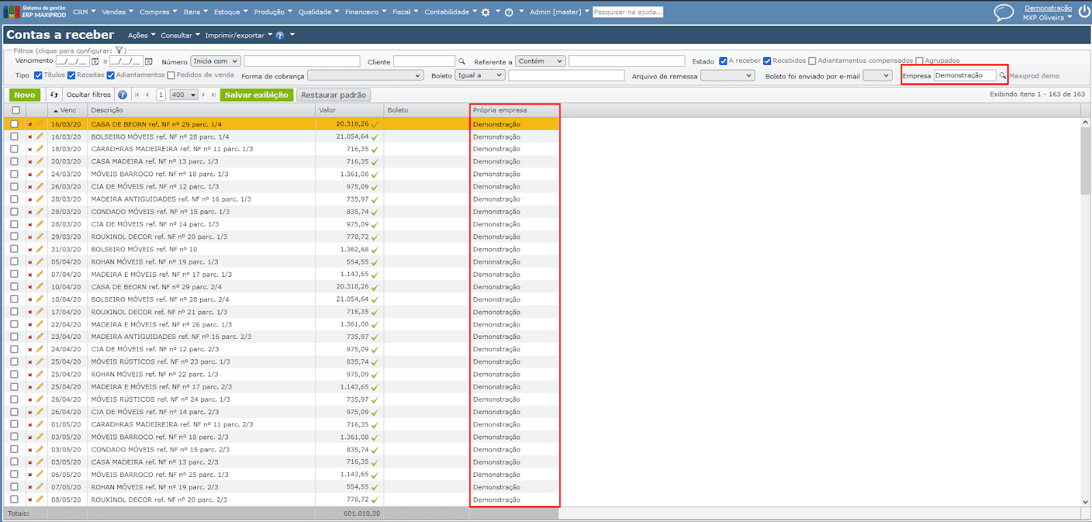Open the Boleto 'Igual a' dropdown
This screenshot has width=1092, height=522.
tap(480, 75)
